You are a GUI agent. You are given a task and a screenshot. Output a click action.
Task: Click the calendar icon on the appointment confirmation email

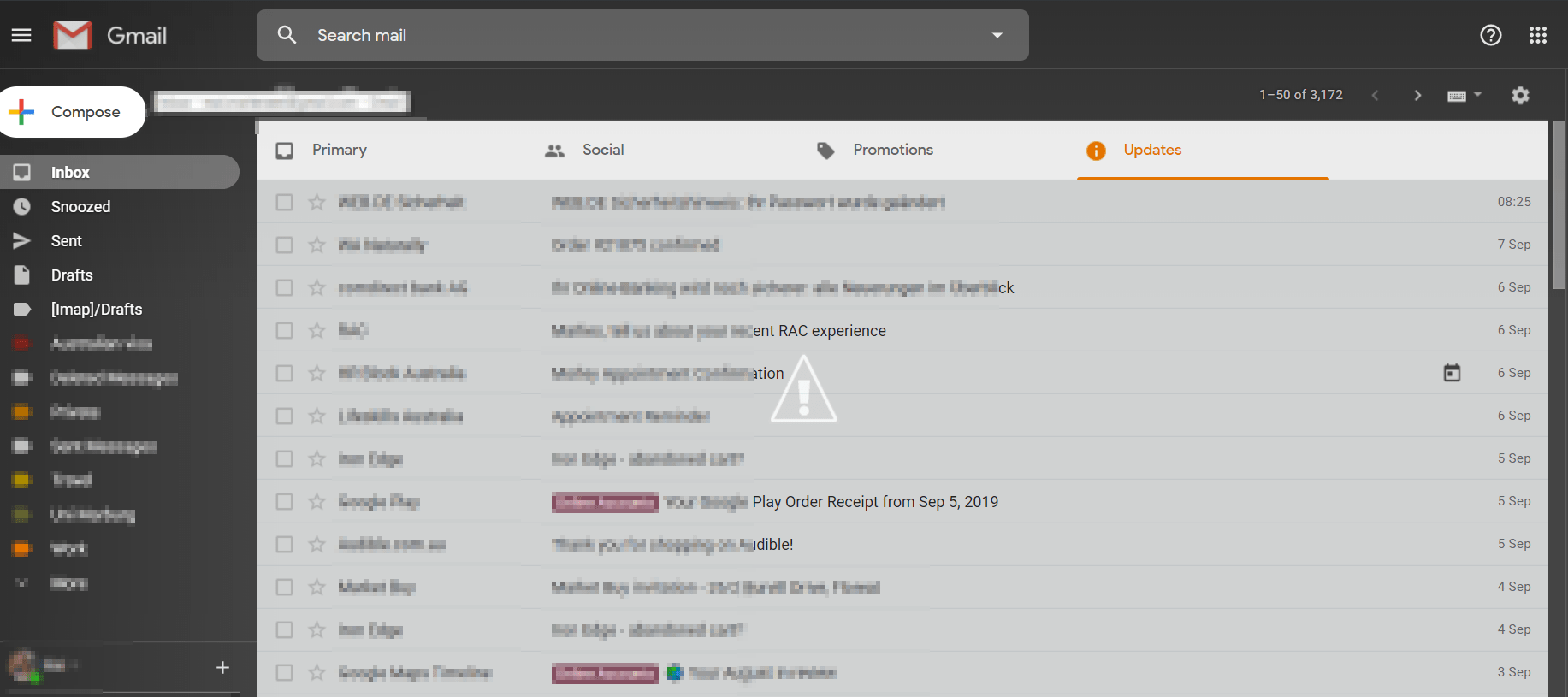[x=1452, y=373]
